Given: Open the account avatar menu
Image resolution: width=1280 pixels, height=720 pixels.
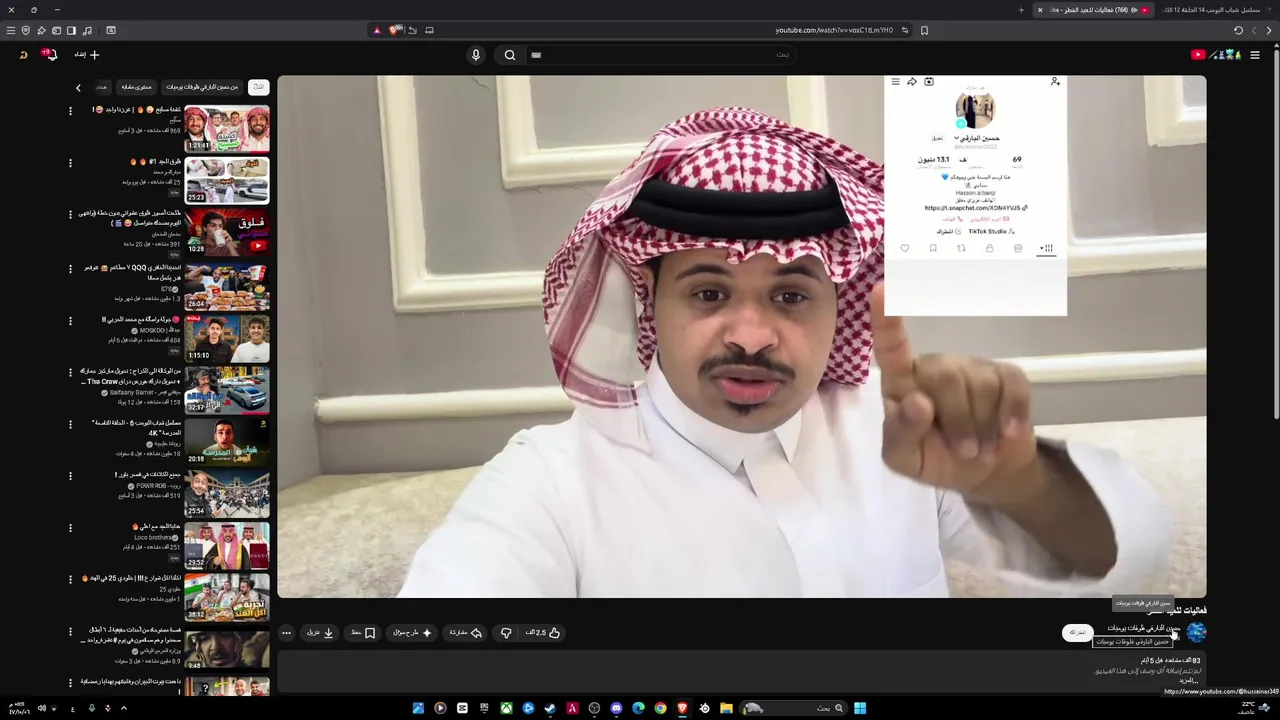Looking at the screenshot, I should point(23,55).
